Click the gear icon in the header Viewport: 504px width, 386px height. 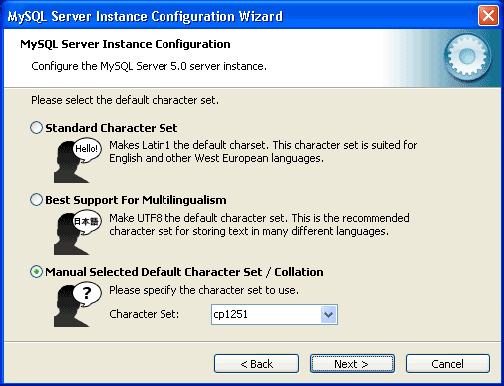coord(467,57)
